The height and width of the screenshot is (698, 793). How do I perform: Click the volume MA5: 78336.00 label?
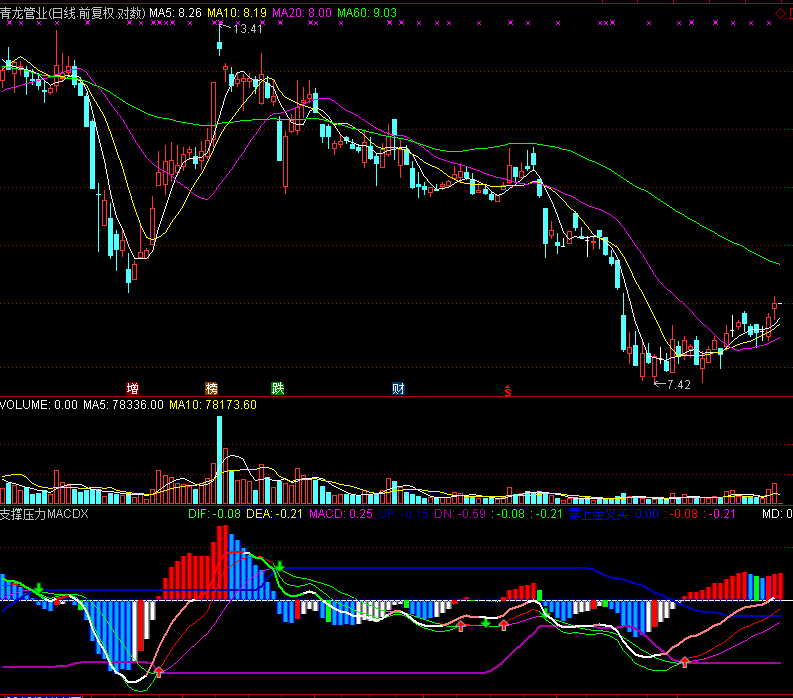123,405
